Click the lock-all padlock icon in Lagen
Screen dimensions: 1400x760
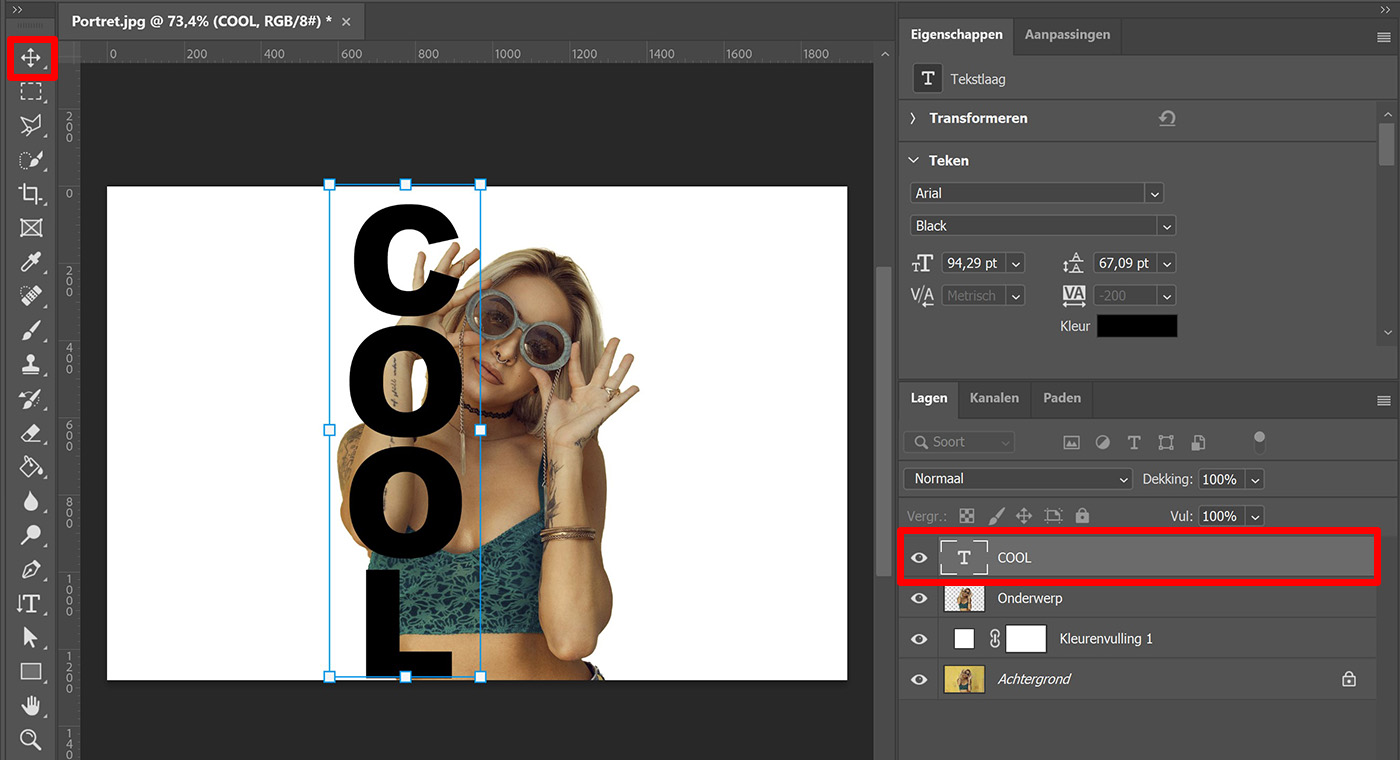tap(1081, 516)
